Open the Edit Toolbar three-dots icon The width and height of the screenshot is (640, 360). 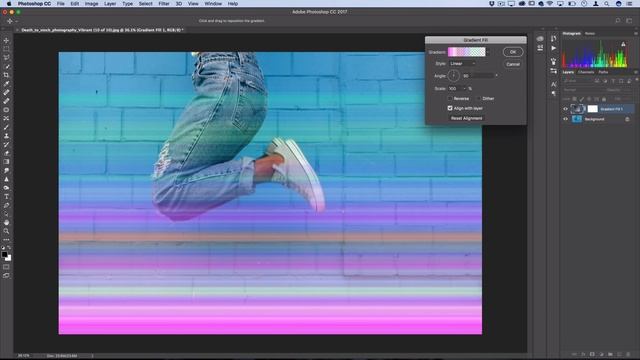tap(6, 240)
